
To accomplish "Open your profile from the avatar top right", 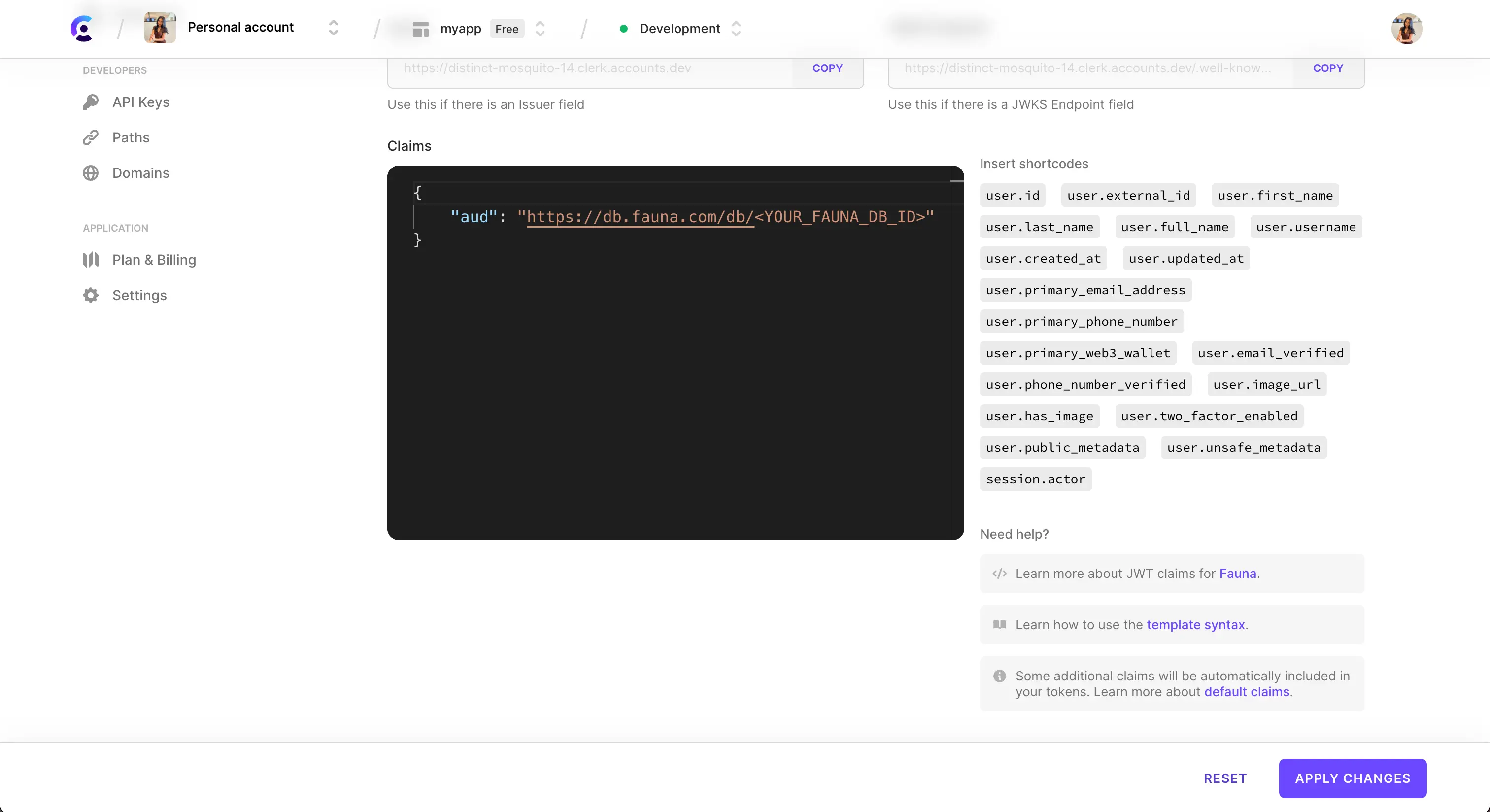I will click(1407, 29).
